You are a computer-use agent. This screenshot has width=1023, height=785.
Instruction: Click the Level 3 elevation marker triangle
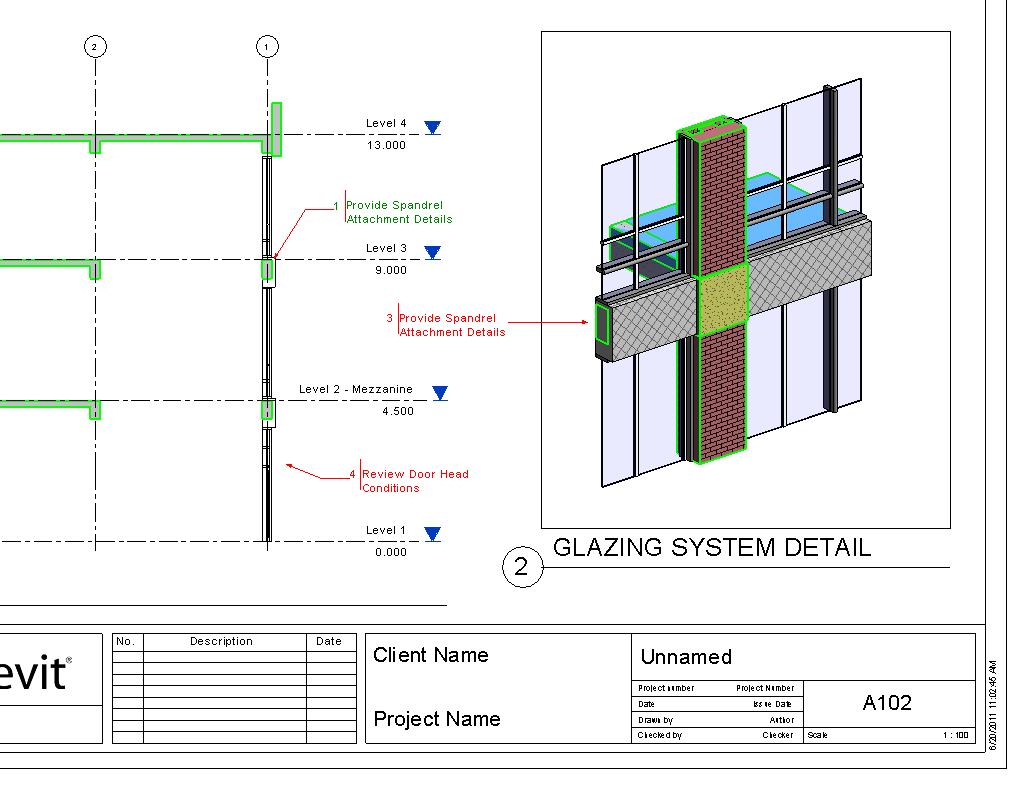pos(431,252)
